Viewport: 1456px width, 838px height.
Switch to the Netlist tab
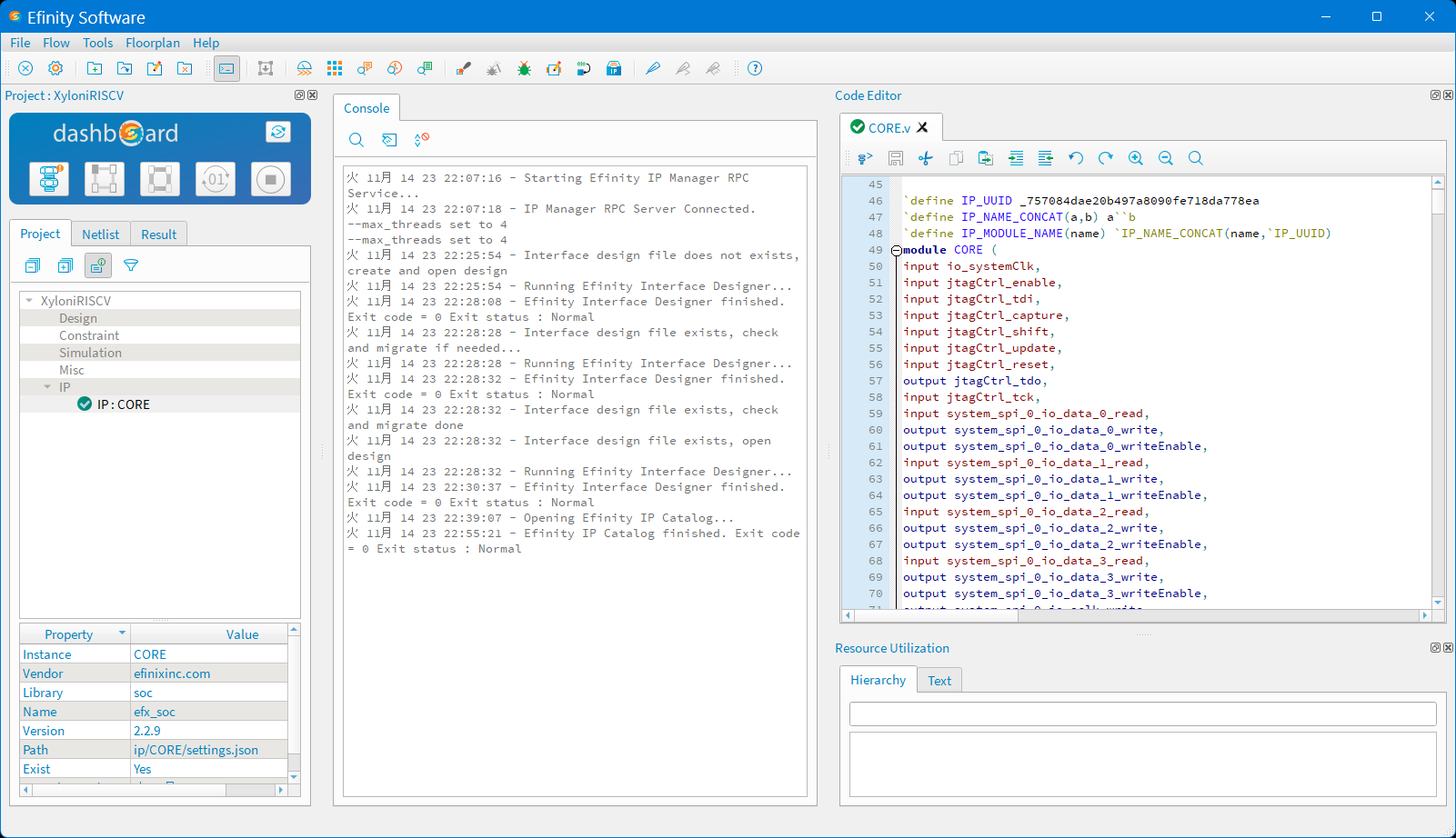click(x=100, y=234)
